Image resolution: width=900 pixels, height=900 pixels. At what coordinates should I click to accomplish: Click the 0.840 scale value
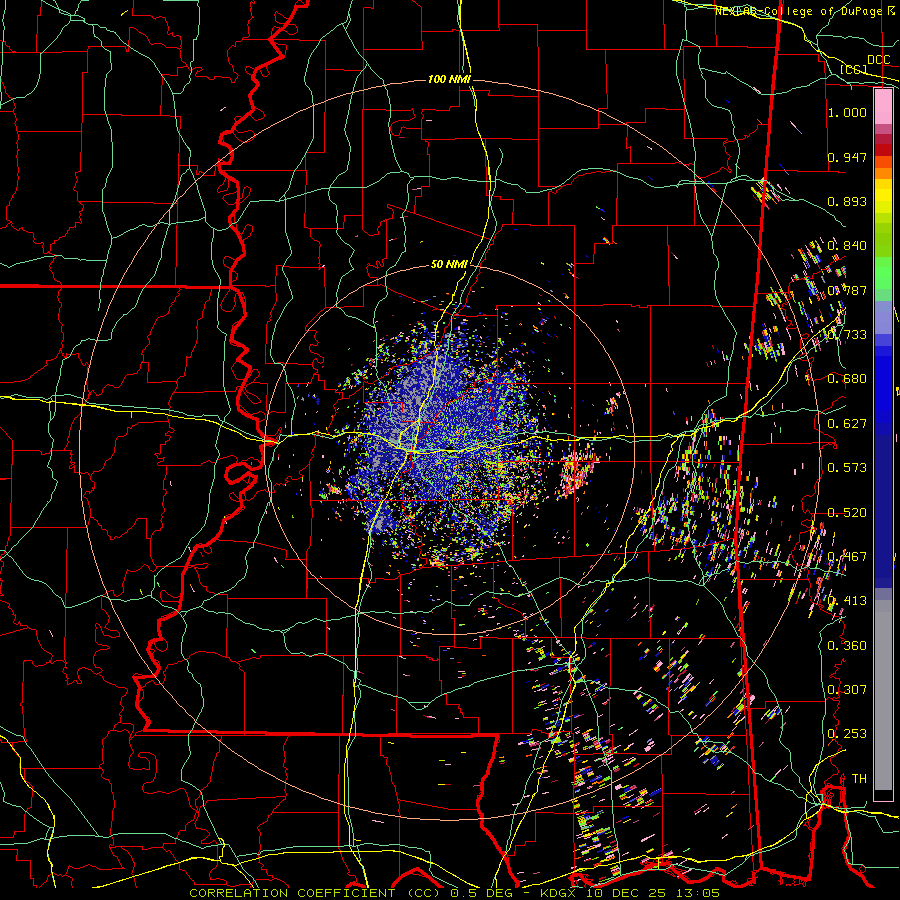point(847,246)
